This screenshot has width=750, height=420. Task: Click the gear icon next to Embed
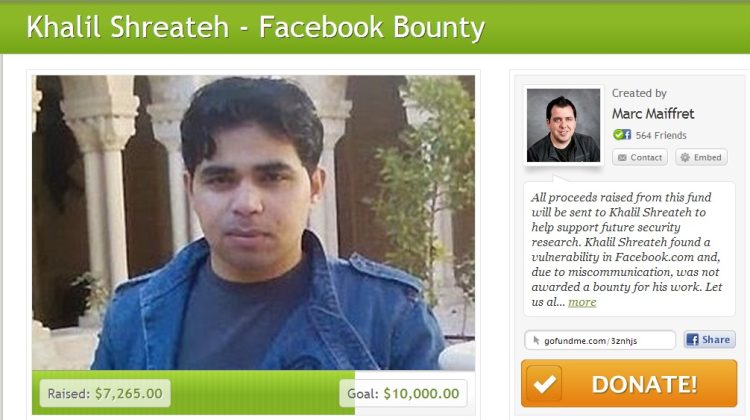tap(685, 157)
